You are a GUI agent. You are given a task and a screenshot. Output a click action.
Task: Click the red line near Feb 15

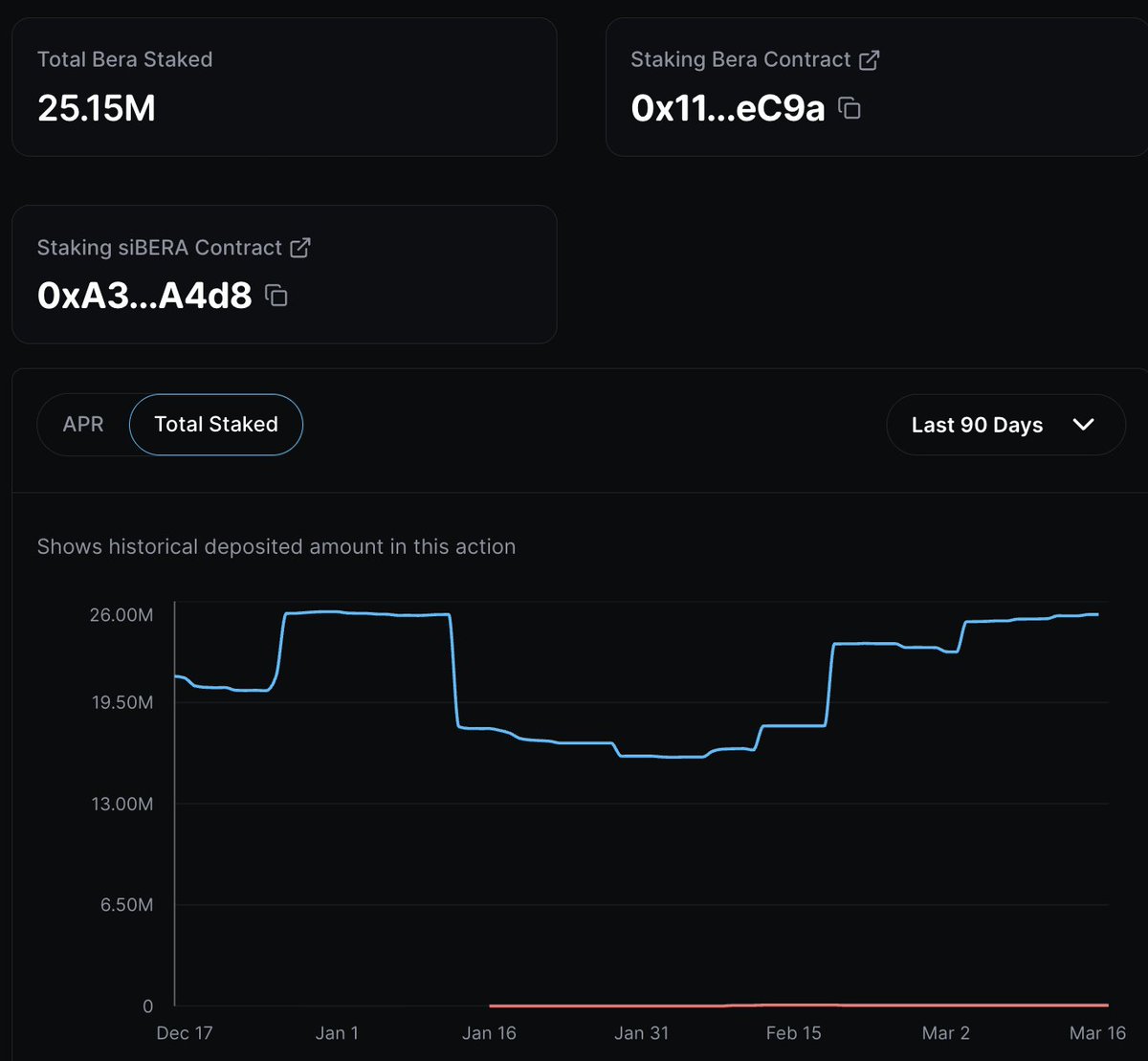pyautogui.click(x=794, y=1005)
